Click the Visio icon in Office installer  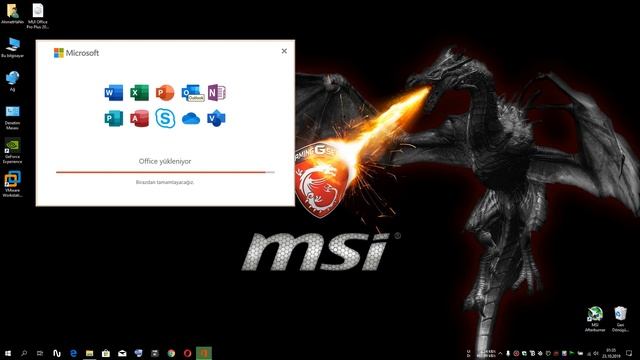click(216, 118)
